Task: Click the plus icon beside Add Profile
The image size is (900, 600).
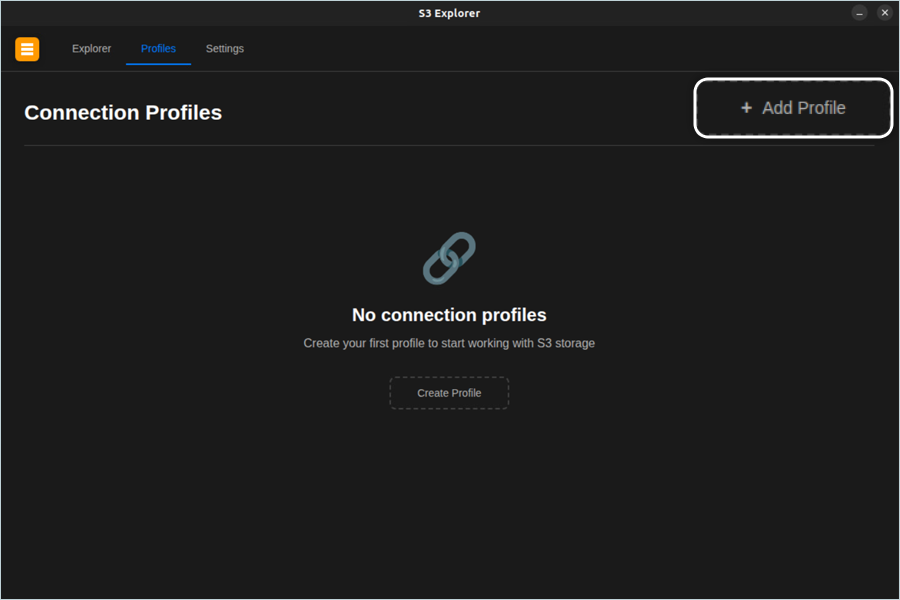Action: pos(746,108)
